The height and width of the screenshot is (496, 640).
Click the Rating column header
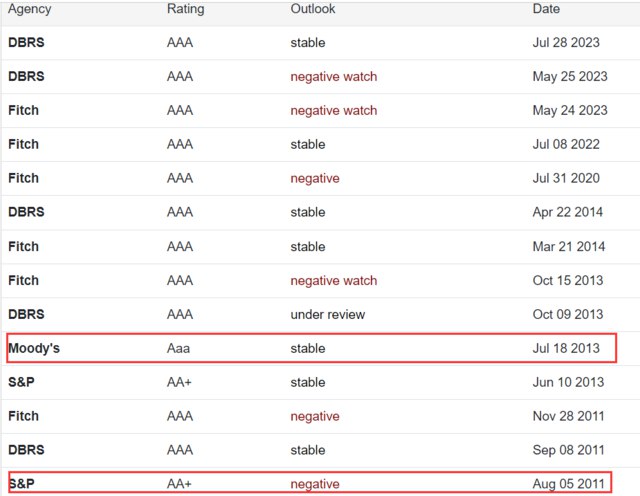[185, 9]
